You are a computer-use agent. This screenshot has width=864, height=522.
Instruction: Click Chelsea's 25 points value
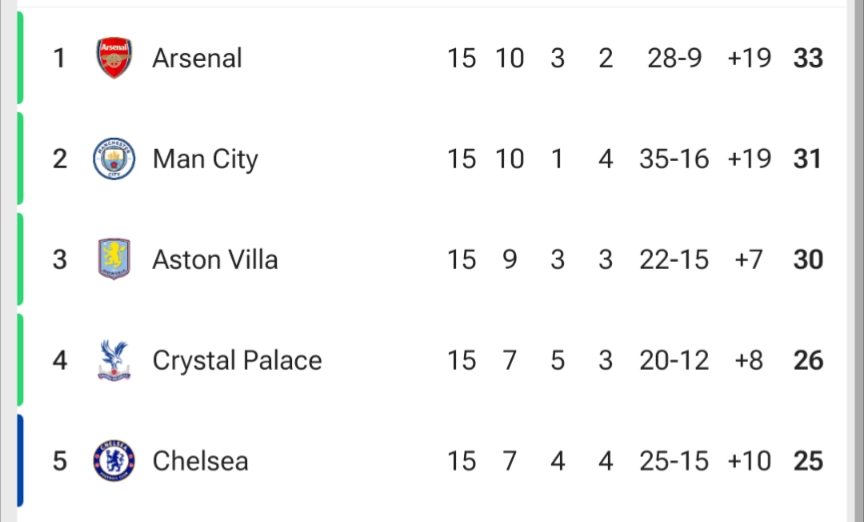pos(808,461)
